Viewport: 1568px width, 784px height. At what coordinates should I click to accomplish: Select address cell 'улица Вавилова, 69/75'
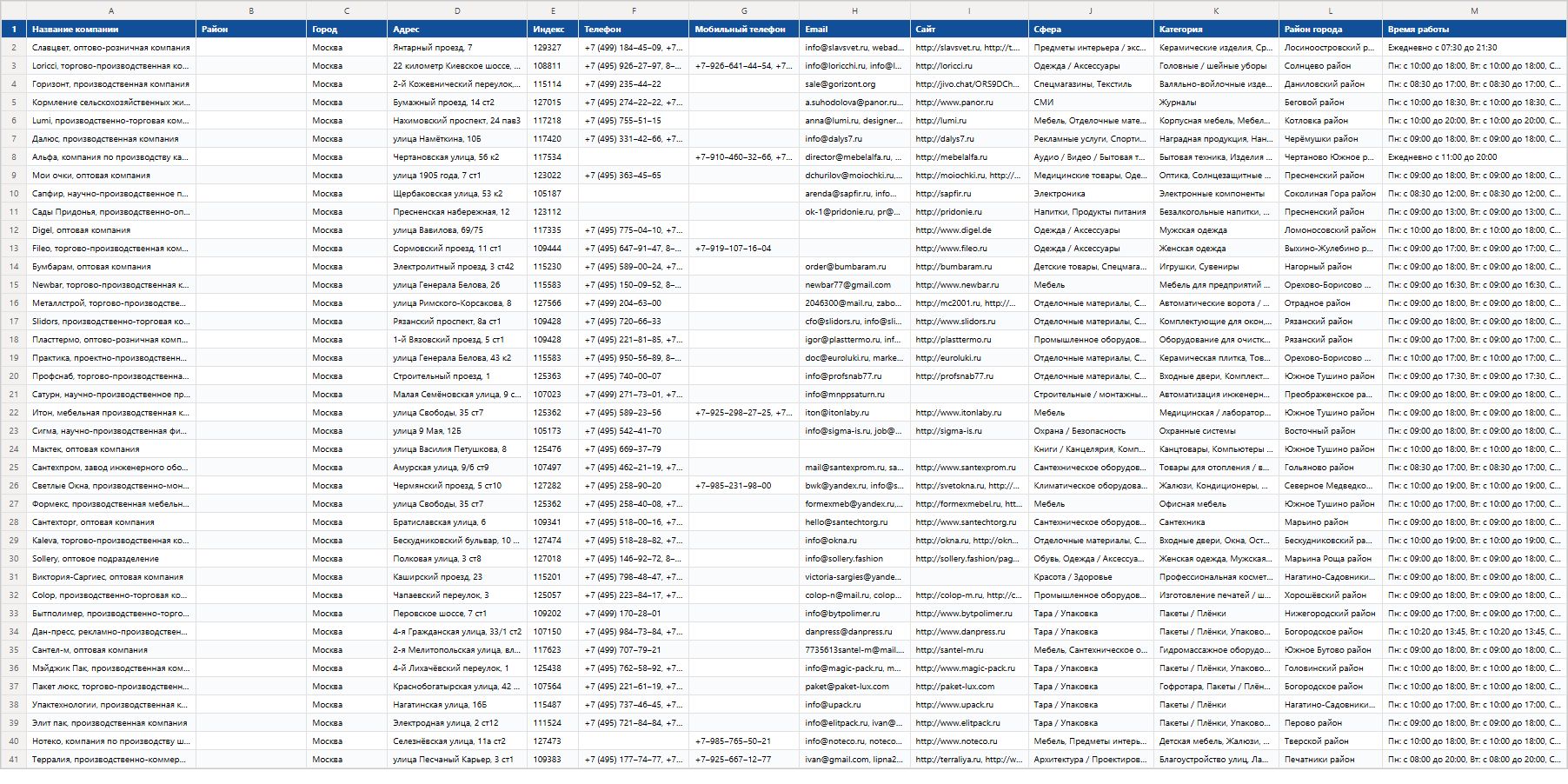[x=457, y=230]
